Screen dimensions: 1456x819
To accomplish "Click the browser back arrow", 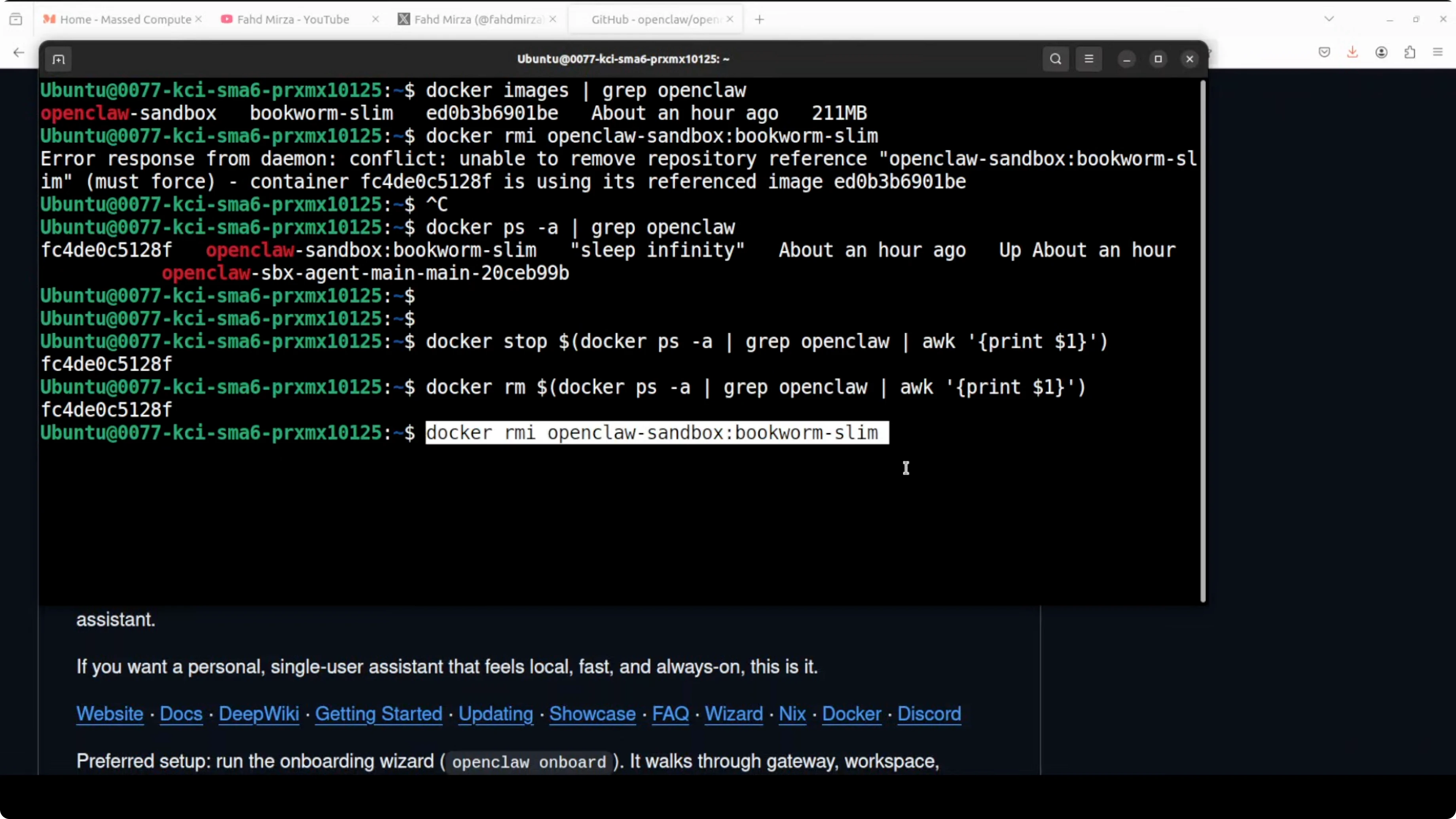I will pos(19,53).
